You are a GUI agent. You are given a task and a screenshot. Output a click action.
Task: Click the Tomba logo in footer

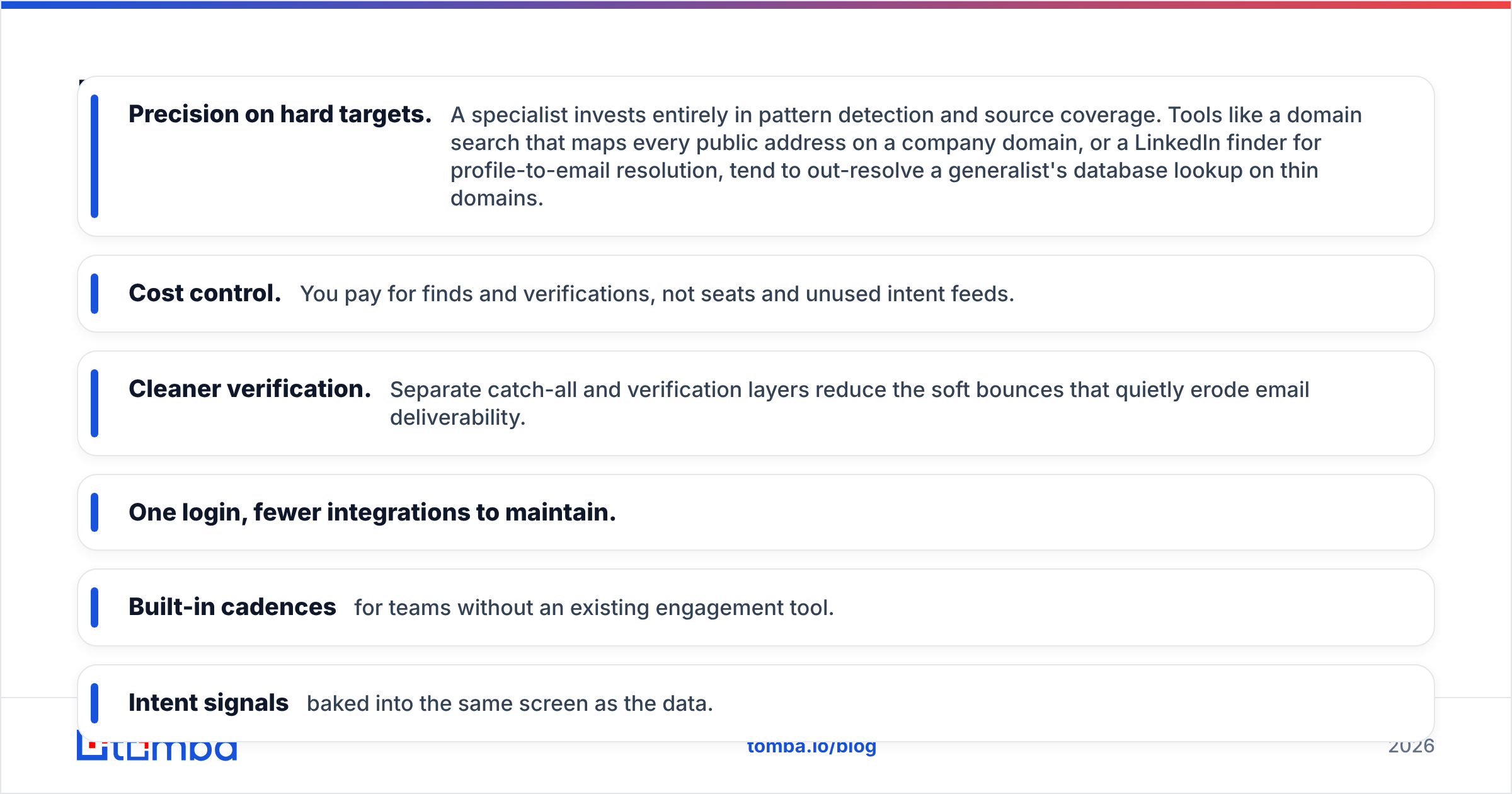pyautogui.click(x=157, y=750)
